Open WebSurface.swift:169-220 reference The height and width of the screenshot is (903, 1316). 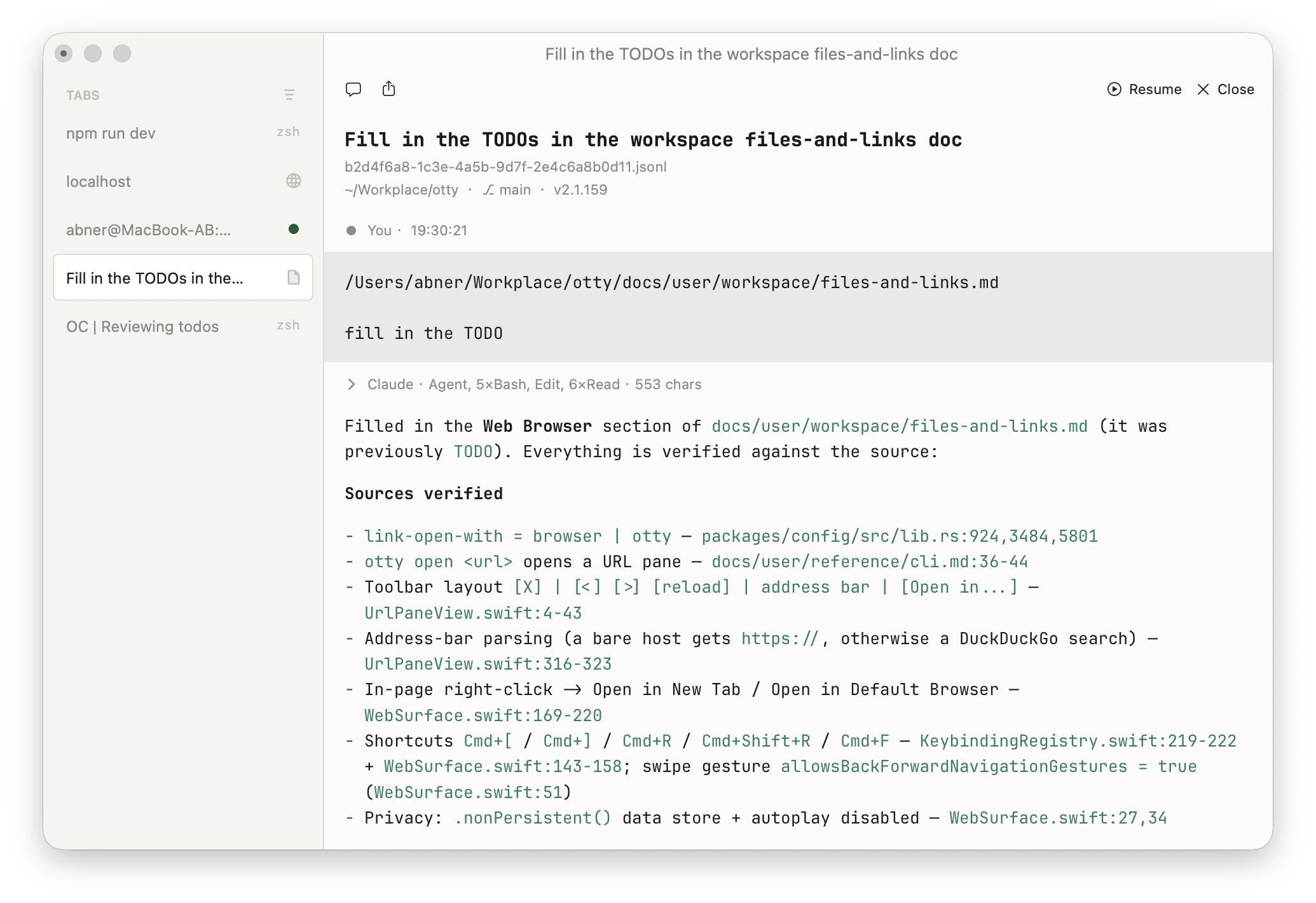click(x=483, y=715)
